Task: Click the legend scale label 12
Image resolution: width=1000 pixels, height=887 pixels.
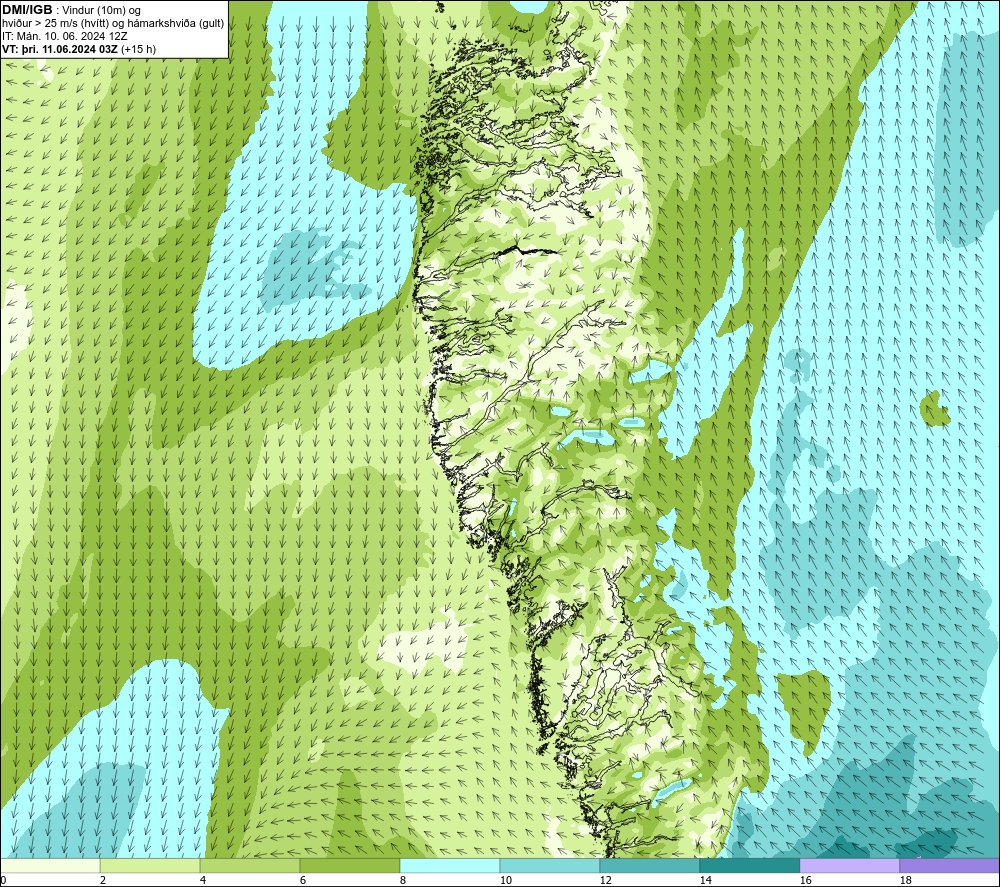Action: click(x=605, y=880)
